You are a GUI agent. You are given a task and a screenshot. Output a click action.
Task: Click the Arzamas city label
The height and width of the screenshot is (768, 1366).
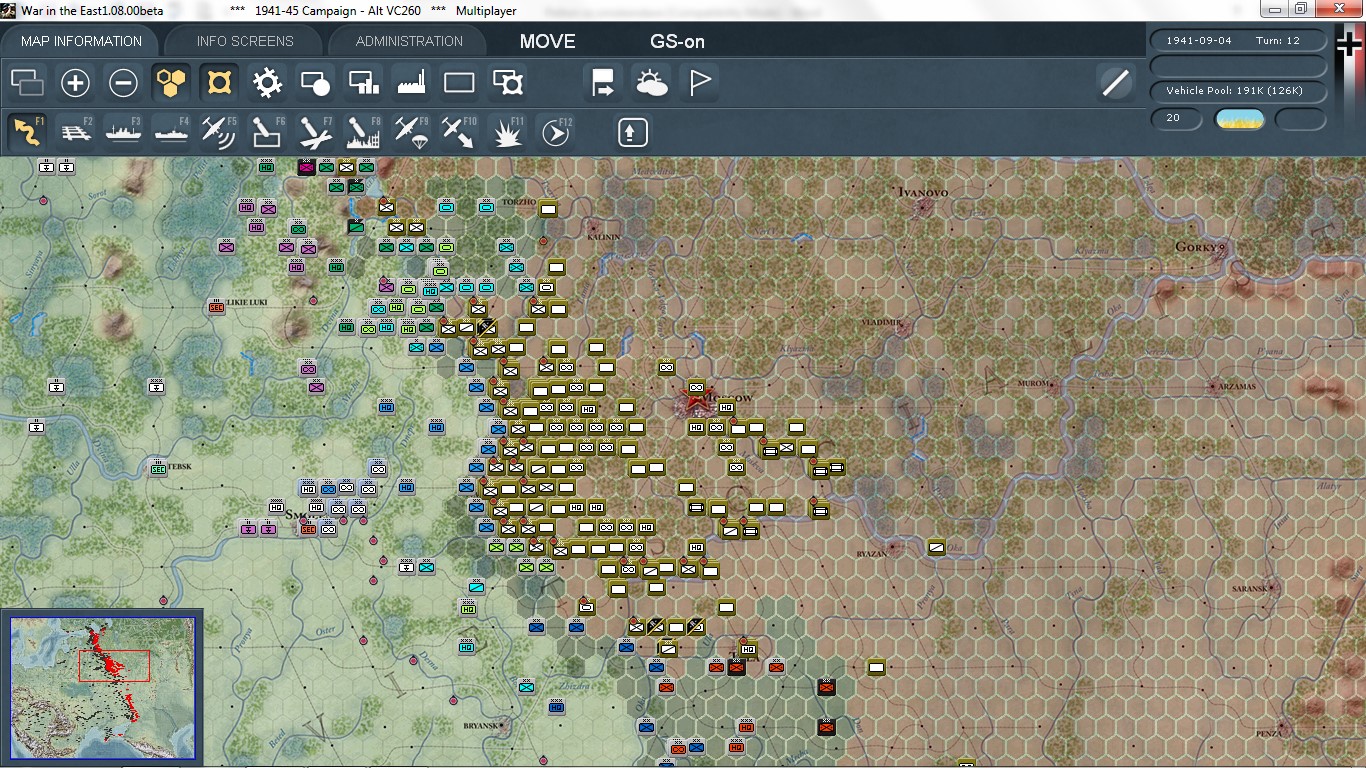tap(1236, 386)
